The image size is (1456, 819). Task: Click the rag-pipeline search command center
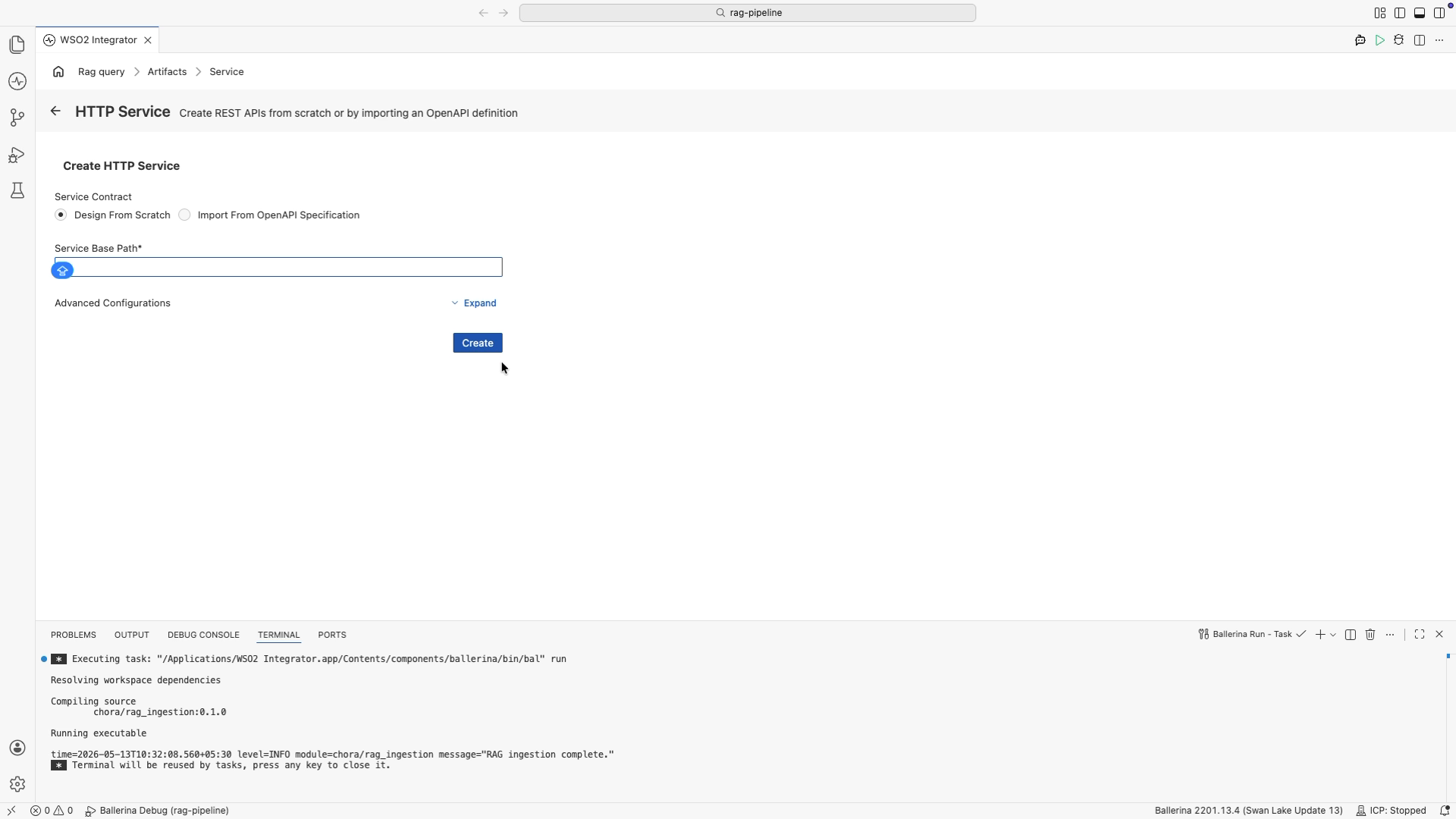[748, 13]
